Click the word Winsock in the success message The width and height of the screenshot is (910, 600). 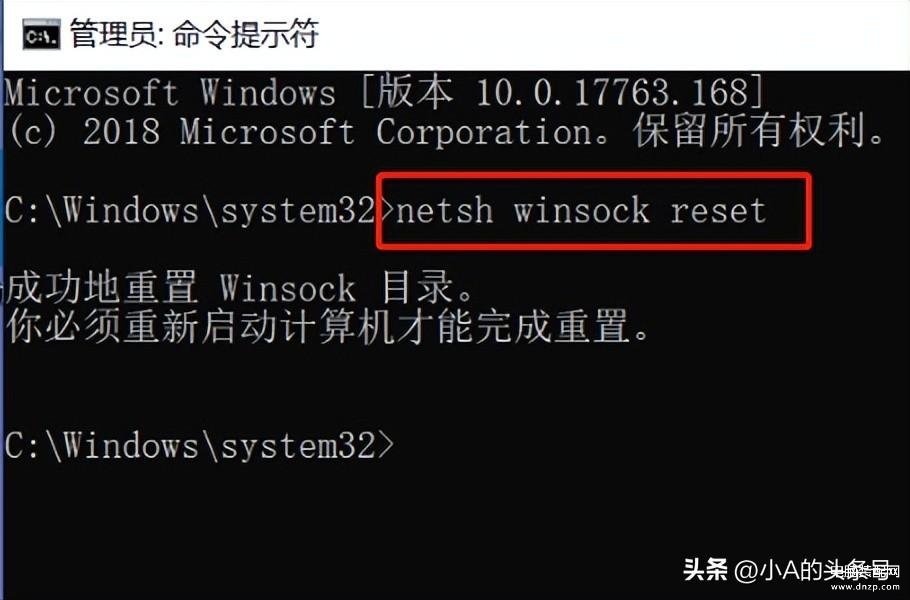(287, 288)
